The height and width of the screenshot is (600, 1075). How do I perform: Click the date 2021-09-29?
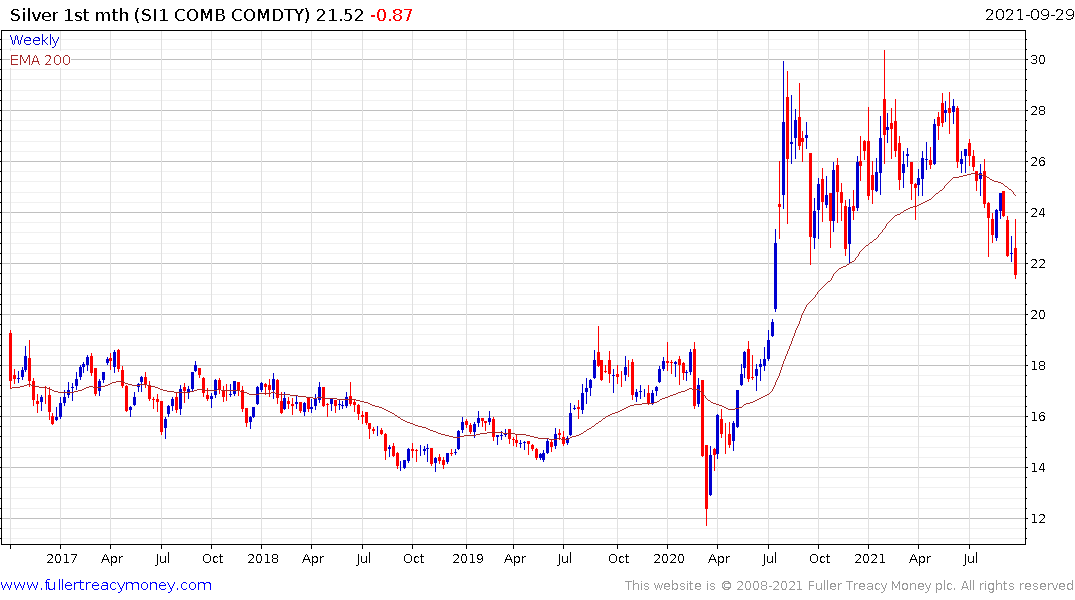(1029, 15)
